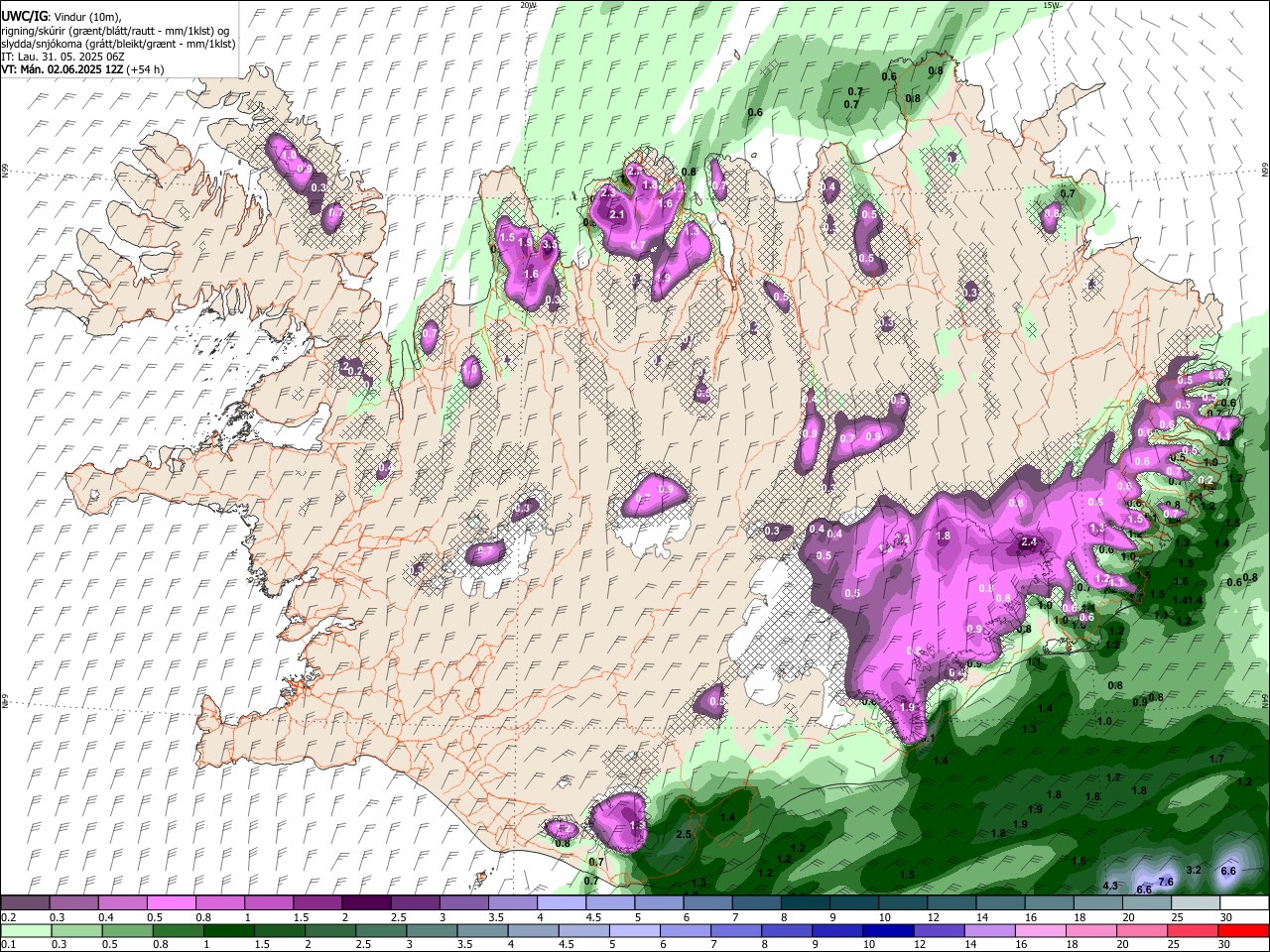Pick the upper-row grey-teal swatch labeled 16
The image size is (1270, 952).
(x=1048, y=903)
